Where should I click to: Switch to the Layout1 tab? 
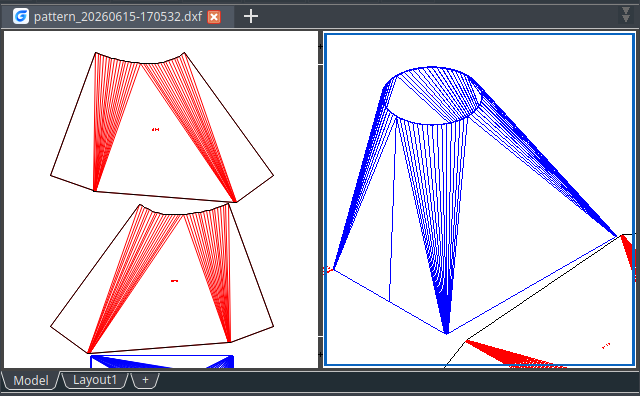(x=95, y=380)
